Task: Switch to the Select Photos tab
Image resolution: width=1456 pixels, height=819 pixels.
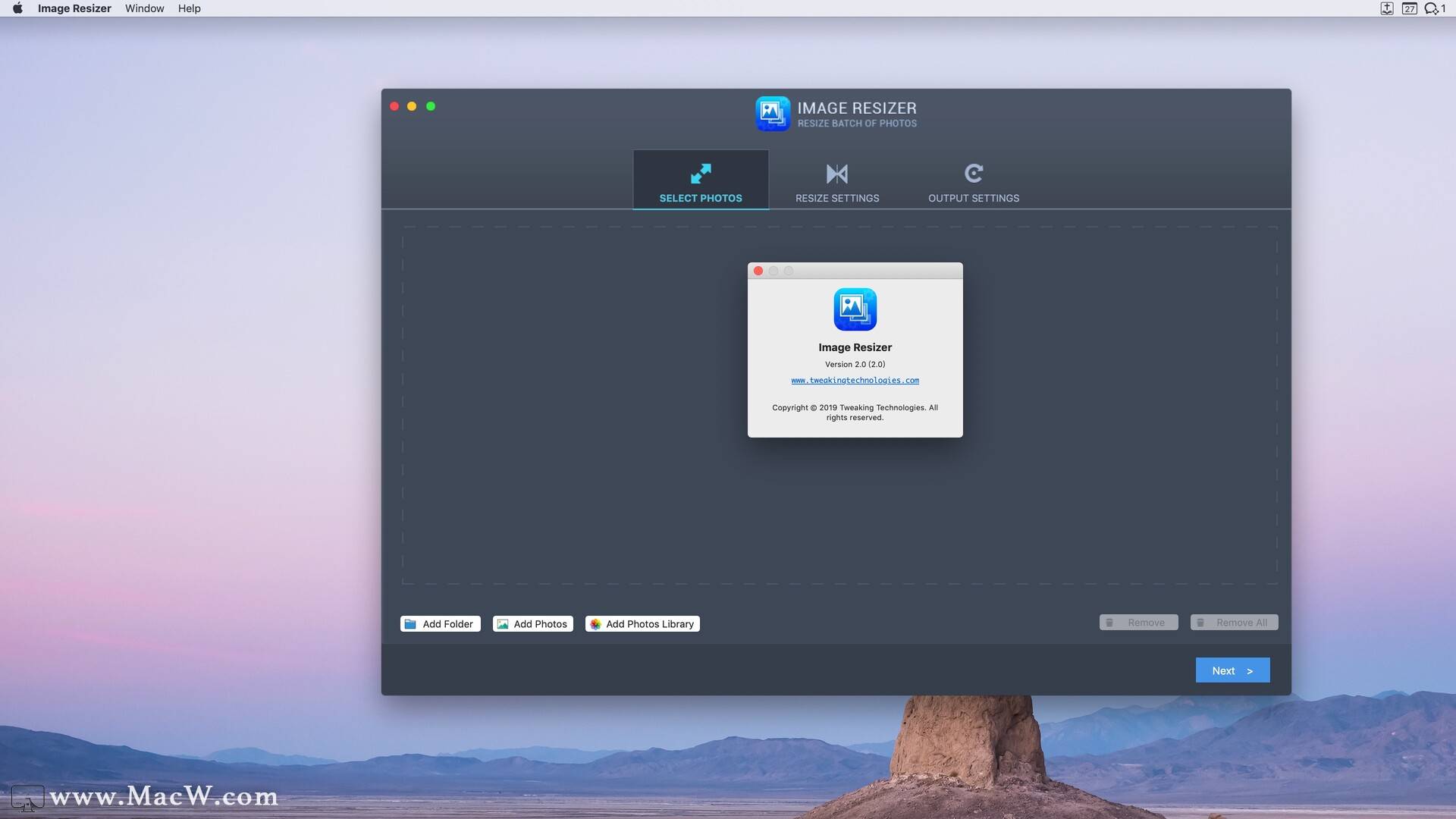Action: coord(701,180)
